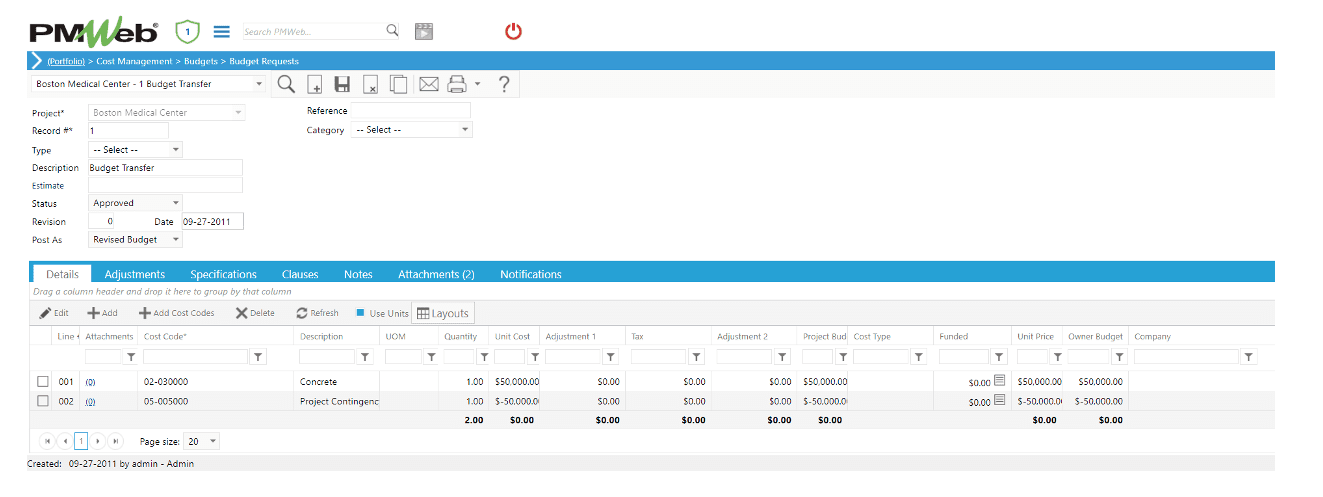1323x497 pixels.
Task: Click the filter icon for Company column
Action: pos(1249,356)
